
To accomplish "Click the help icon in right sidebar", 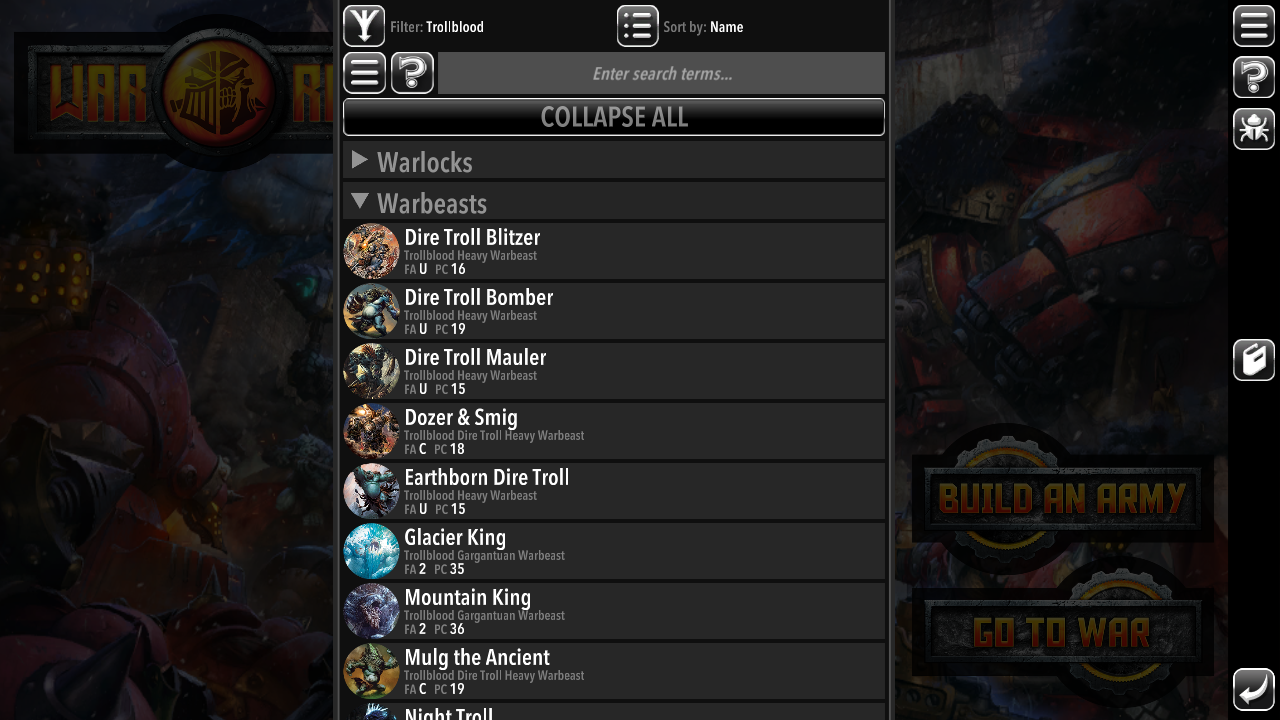I will click(x=1254, y=77).
